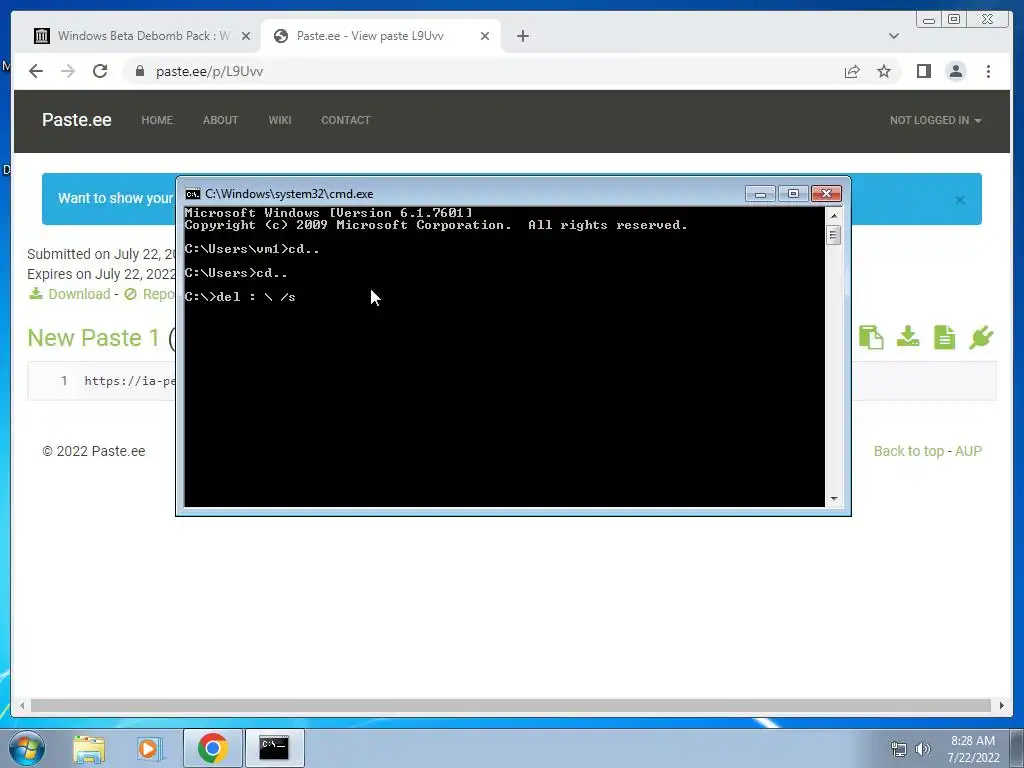Click the green download icon
The image size is (1024, 768).
(x=908, y=338)
